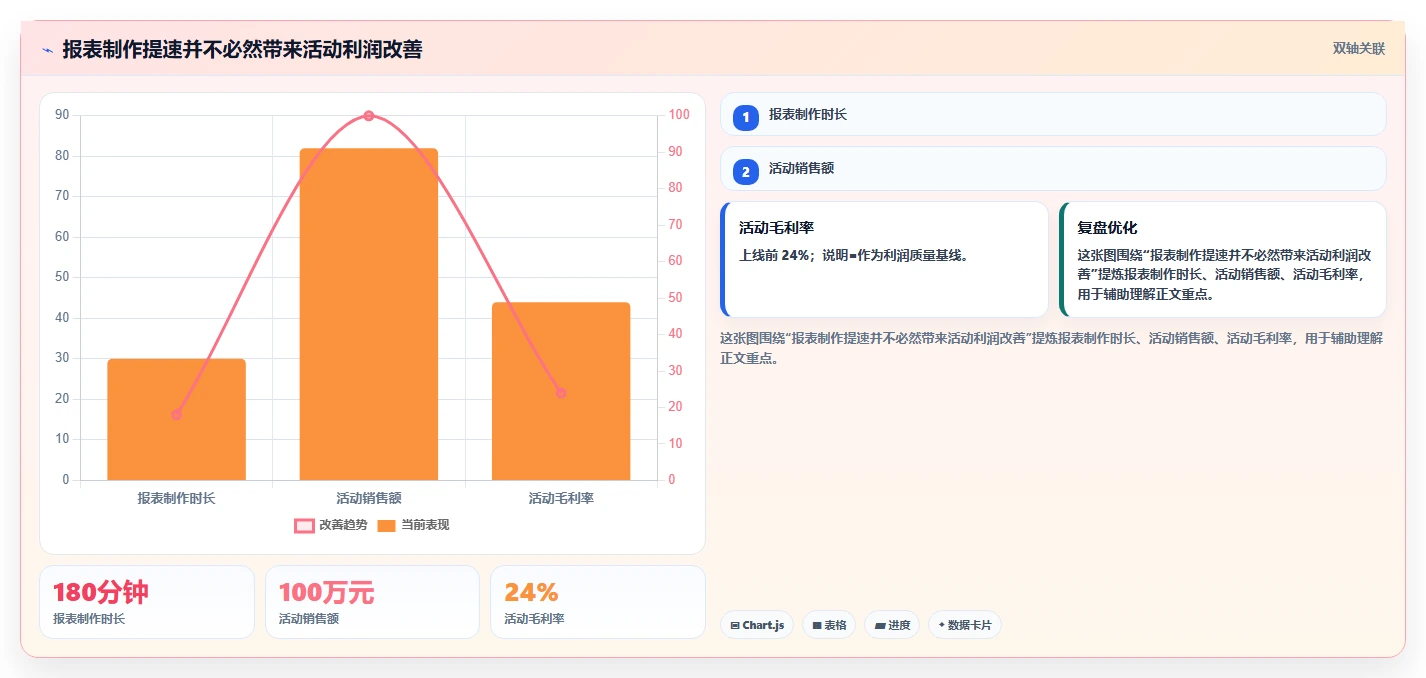Screen dimensions: 1426x678
Task: Click numbered badge 1 for 报表制作时长
Action: click(746, 117)
